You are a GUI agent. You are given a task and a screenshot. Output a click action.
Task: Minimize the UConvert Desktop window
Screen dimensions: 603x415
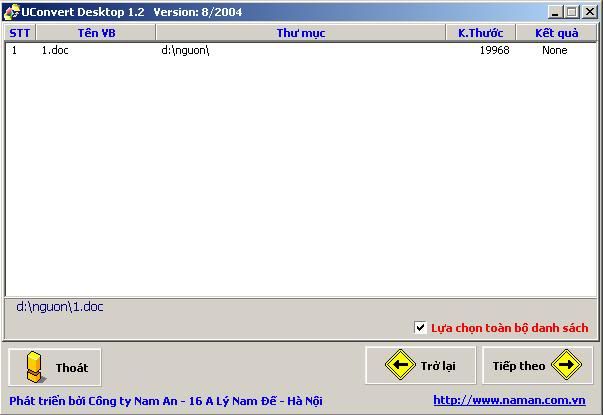pos(555,12)
